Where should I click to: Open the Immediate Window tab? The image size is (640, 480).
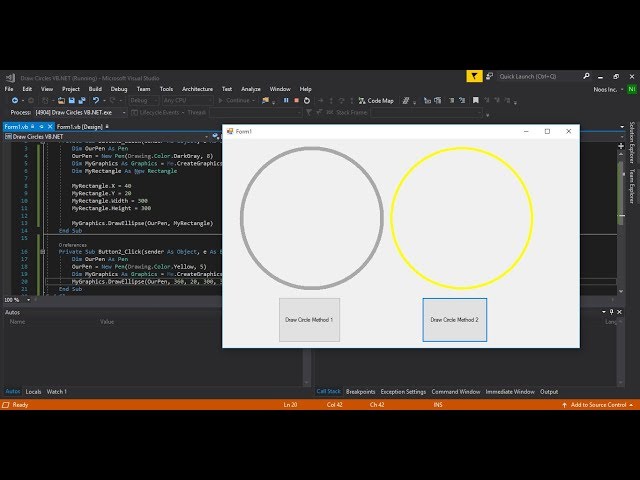pyautogui.click(x=510, y=392)
